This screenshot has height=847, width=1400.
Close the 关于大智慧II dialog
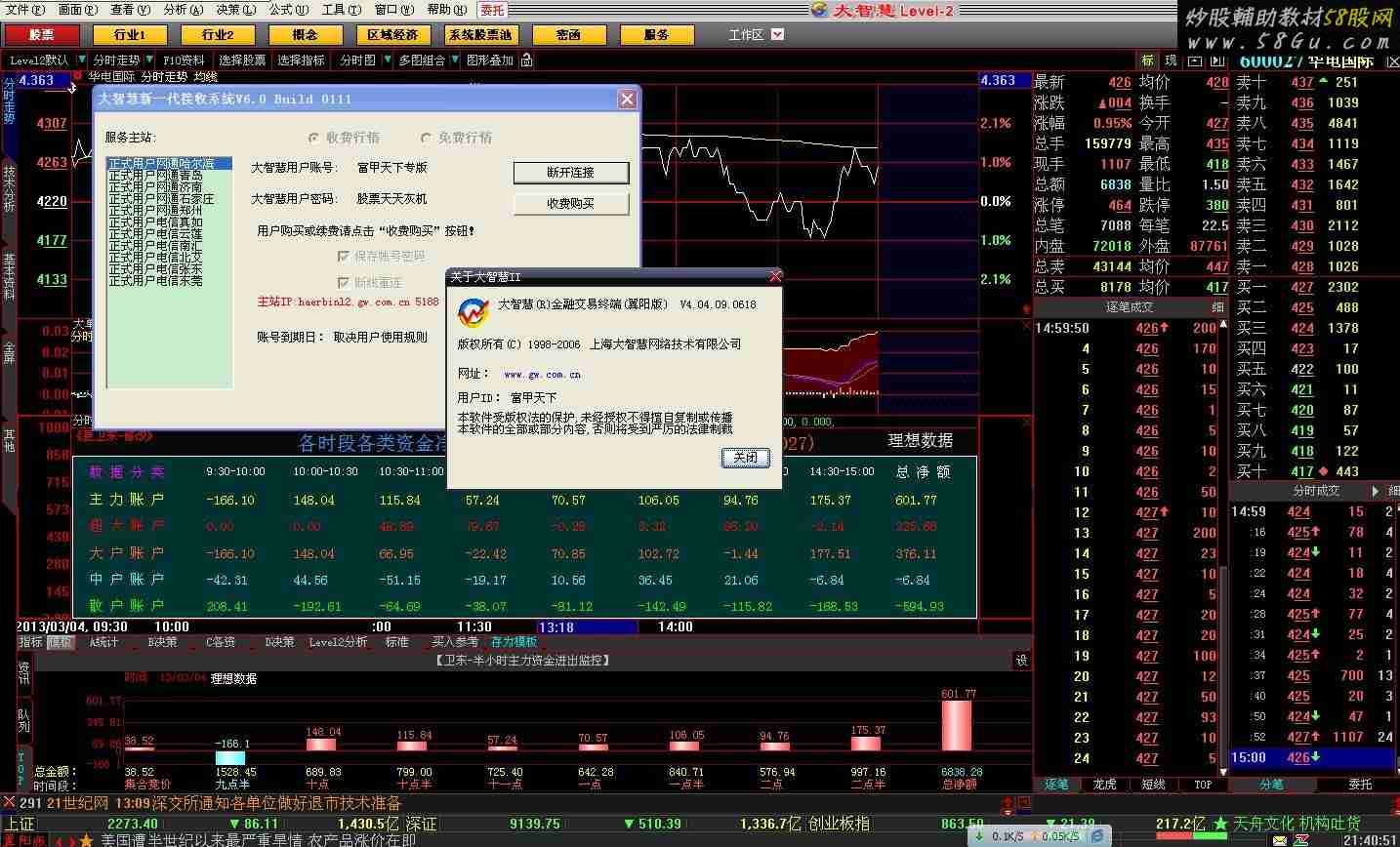[x=775, y=276]
